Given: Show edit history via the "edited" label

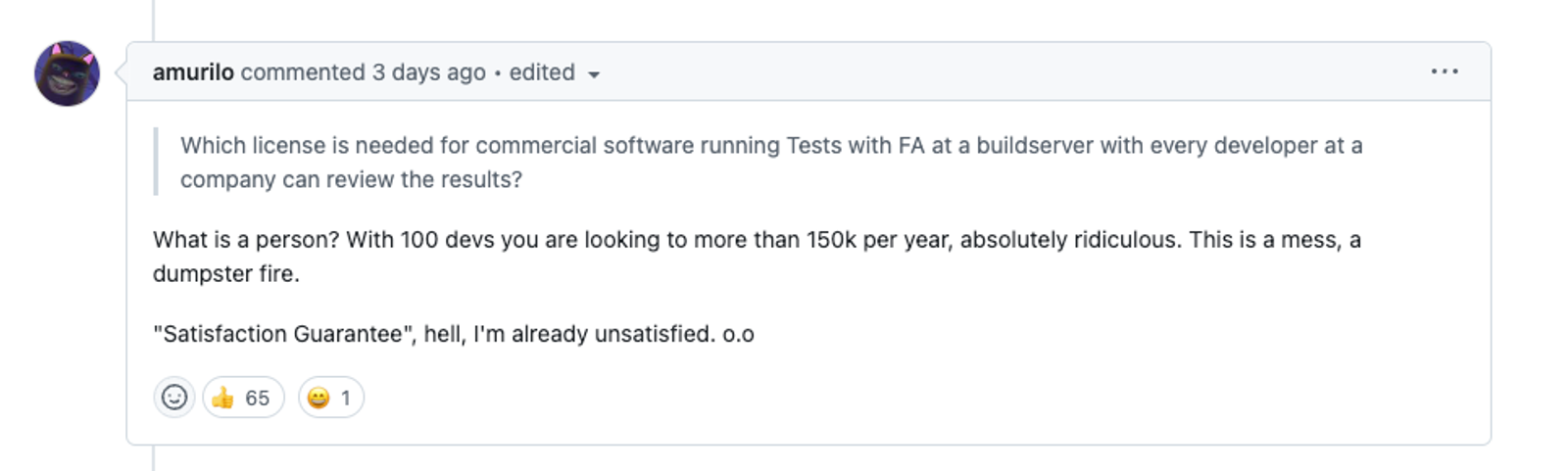Looking at the screenshot, I should [542, 72].
